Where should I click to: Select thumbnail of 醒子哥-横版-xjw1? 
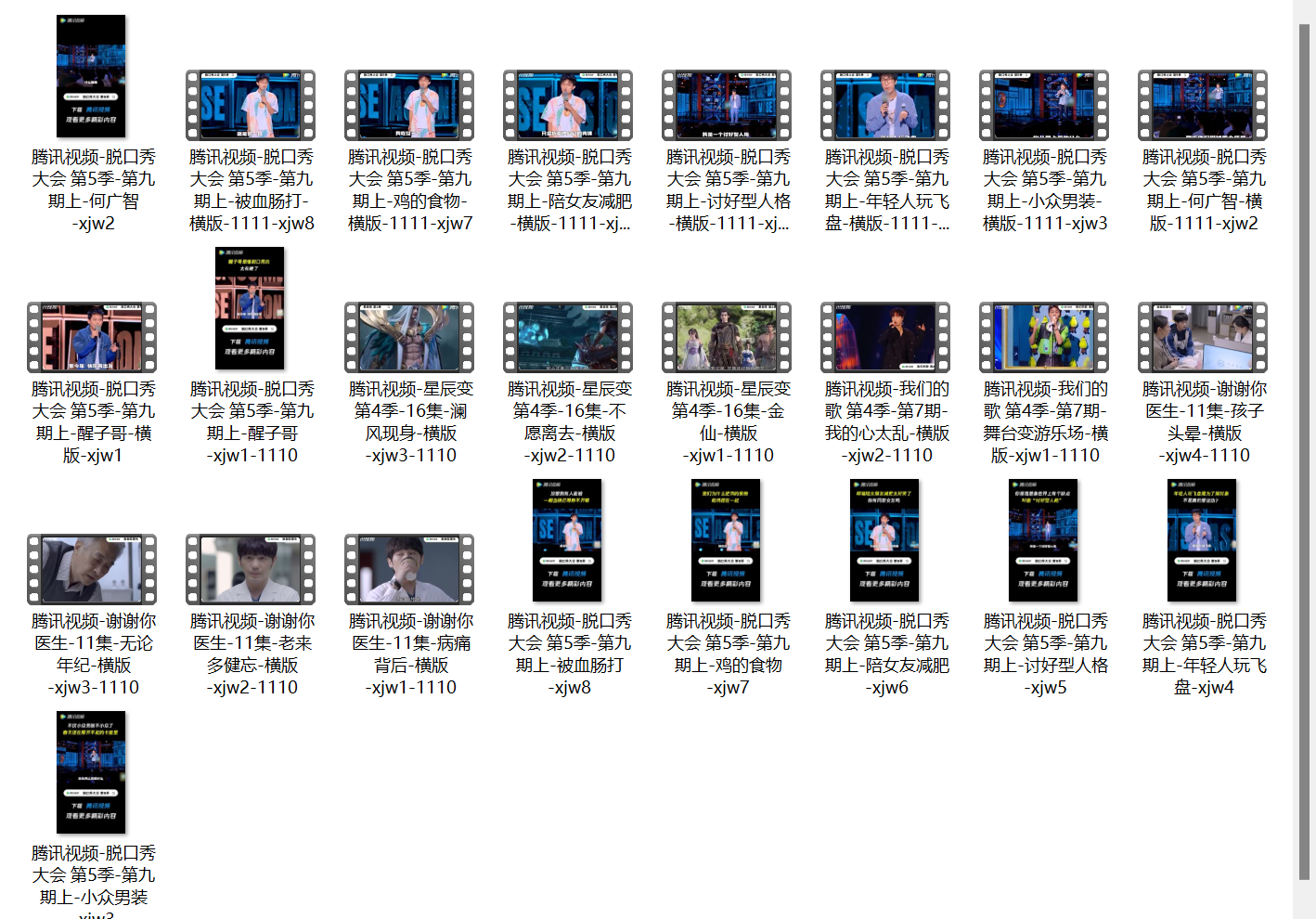point(92,337)
